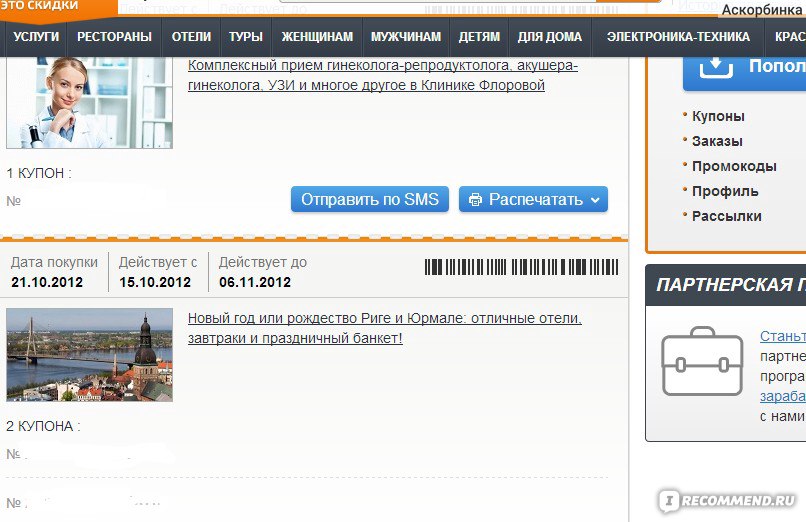Expand the Распечатать dropdown arrow
Image resolution: width=806 pixels, height=522 pixels.
click(x=595, y=200)
